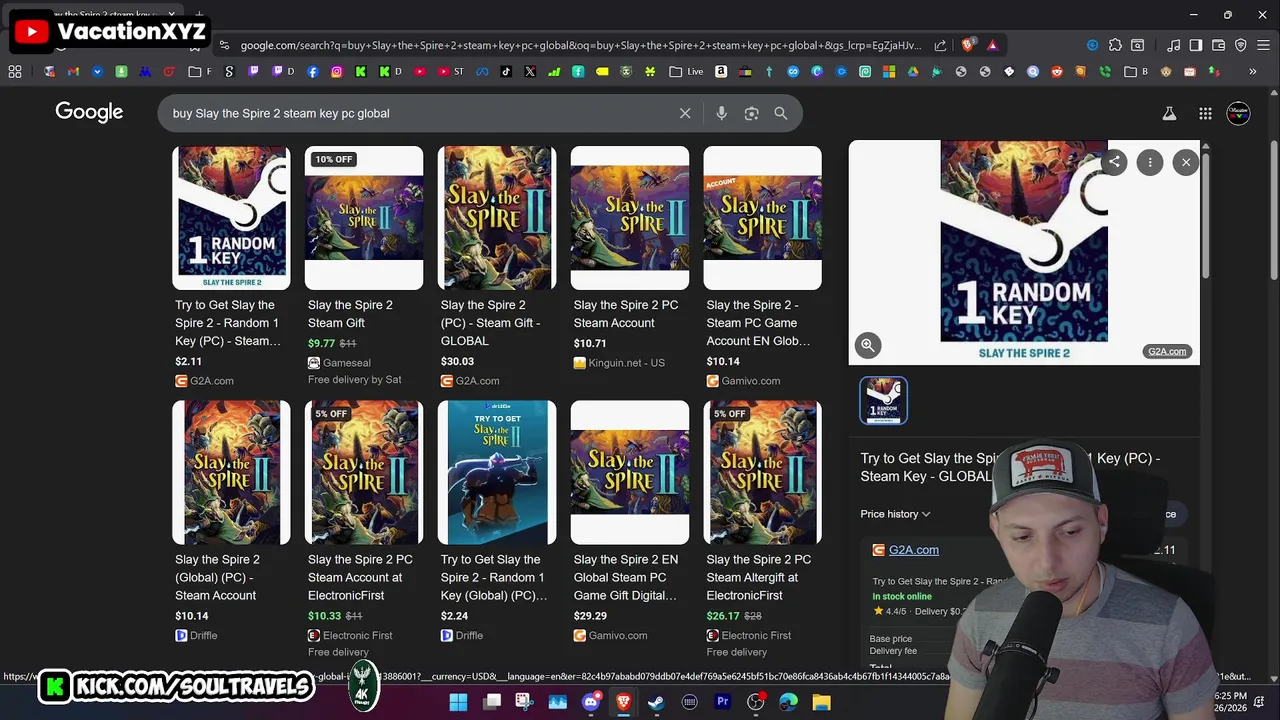Open the Windows Start menu
Screen dimensions: 1280x720
pyautogui.click(x=458, y=702)
